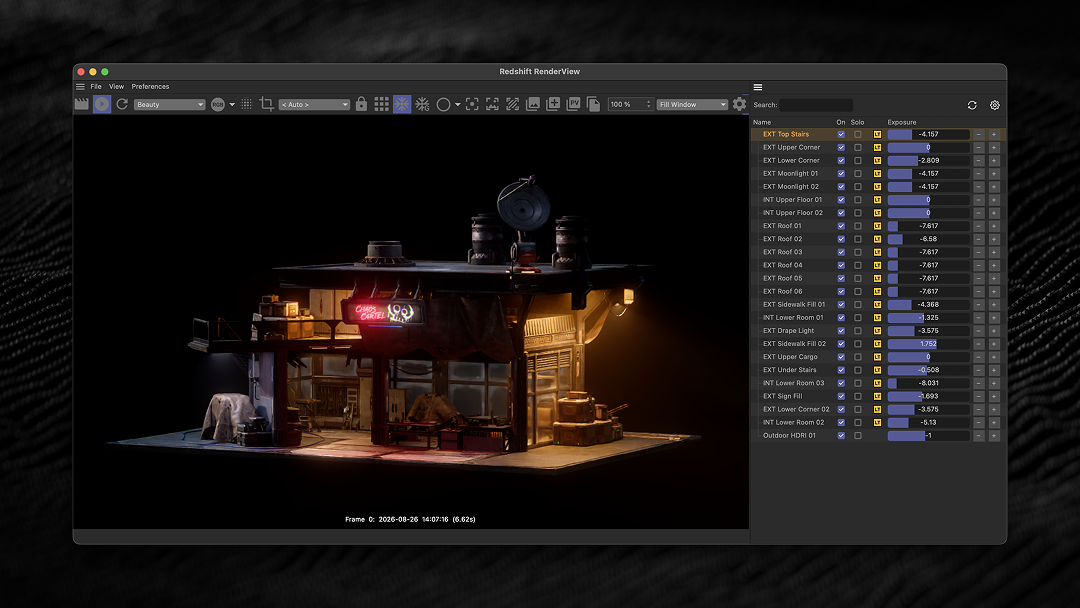Click the plus button for EXT Top Stairs

994,134
